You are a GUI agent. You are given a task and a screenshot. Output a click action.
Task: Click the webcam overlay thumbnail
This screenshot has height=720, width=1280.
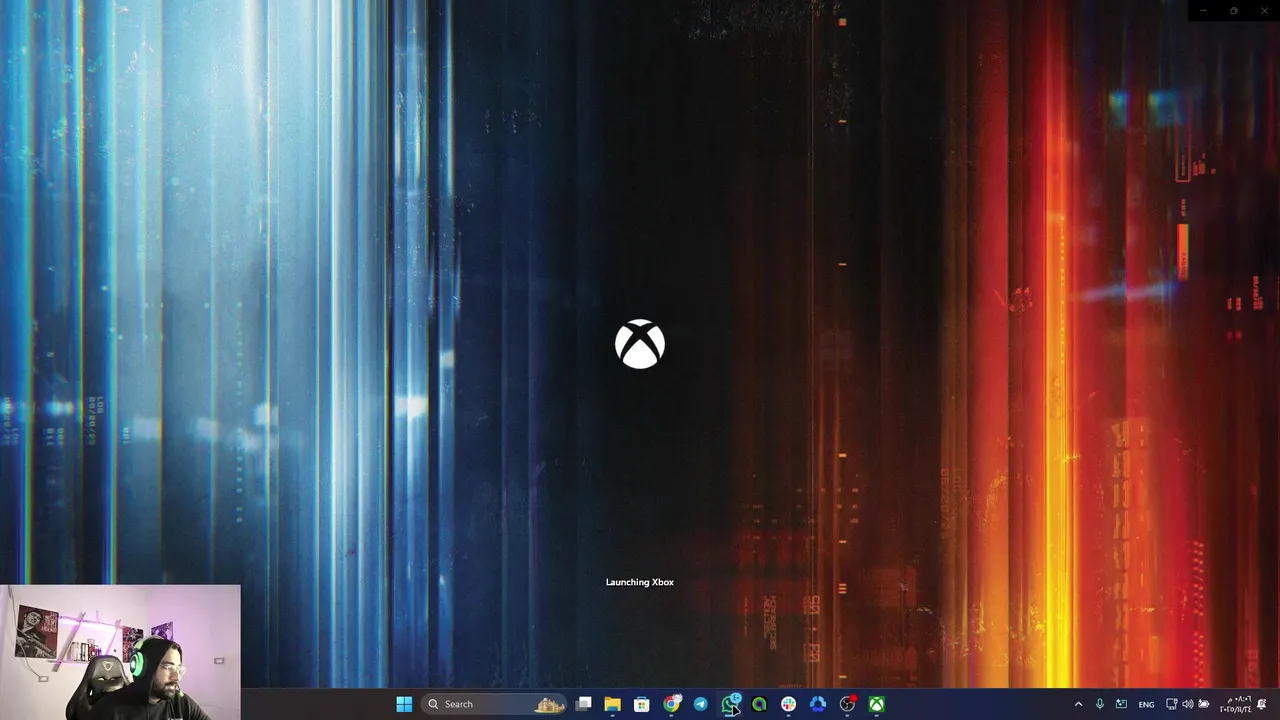[120, 652]
